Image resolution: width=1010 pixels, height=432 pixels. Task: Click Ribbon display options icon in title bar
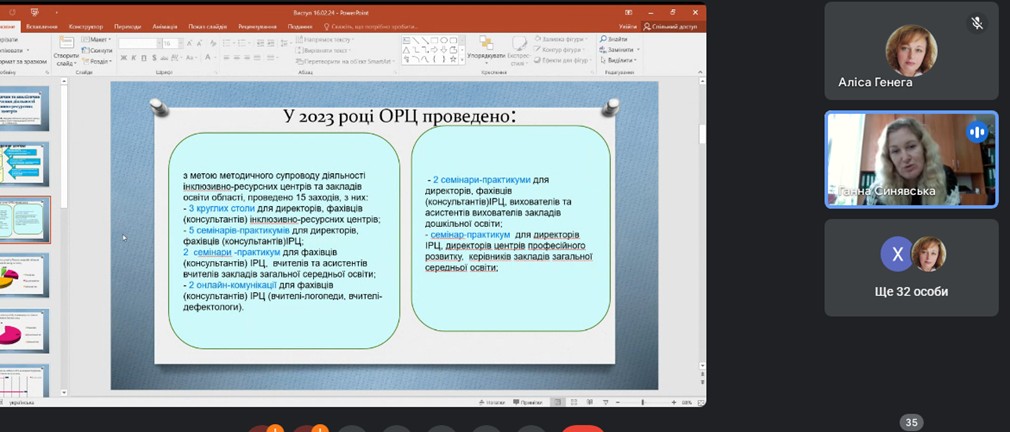(x=628, y=12)
